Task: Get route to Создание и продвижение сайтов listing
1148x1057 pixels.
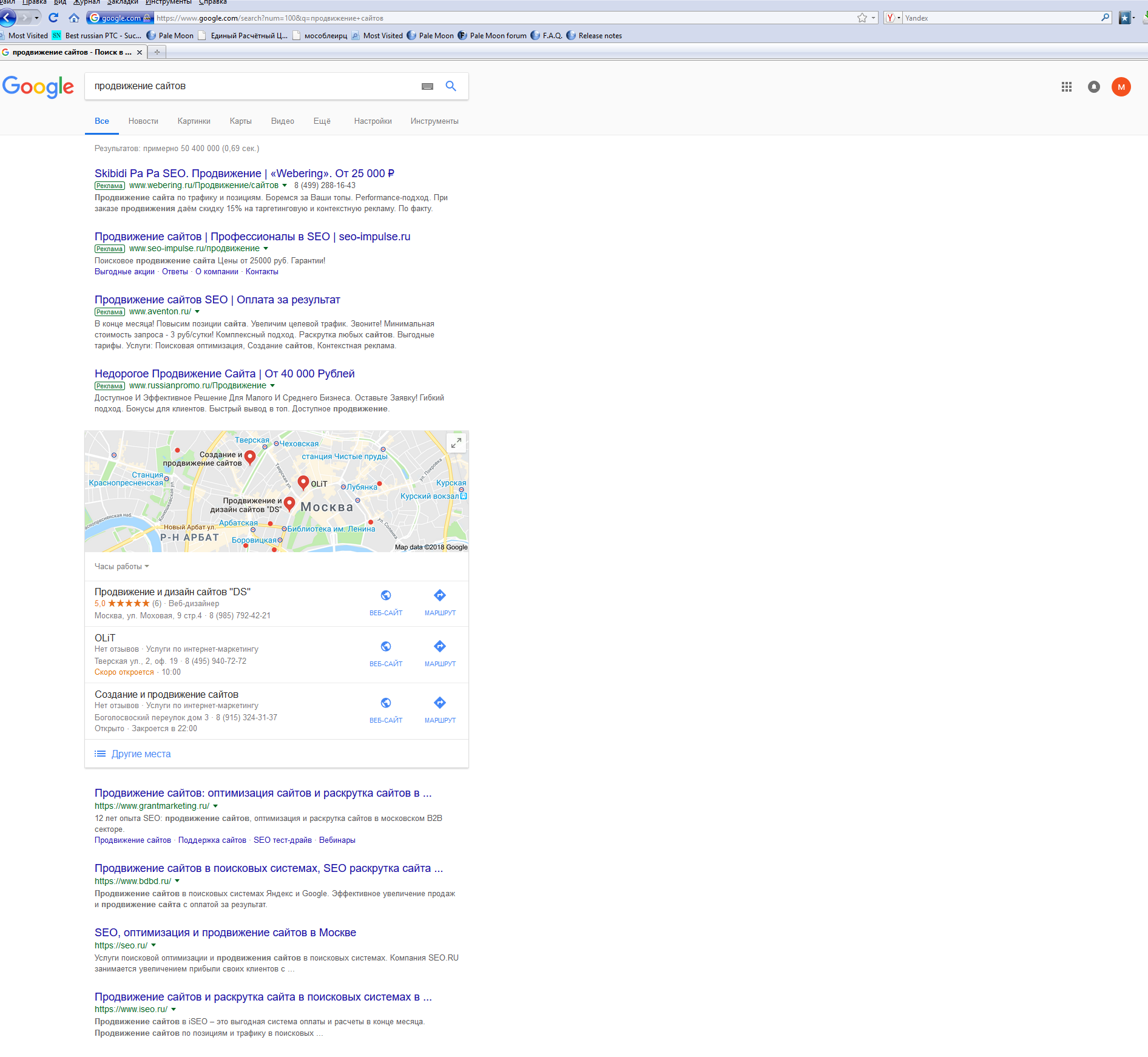Action: (x=440, y=710)
